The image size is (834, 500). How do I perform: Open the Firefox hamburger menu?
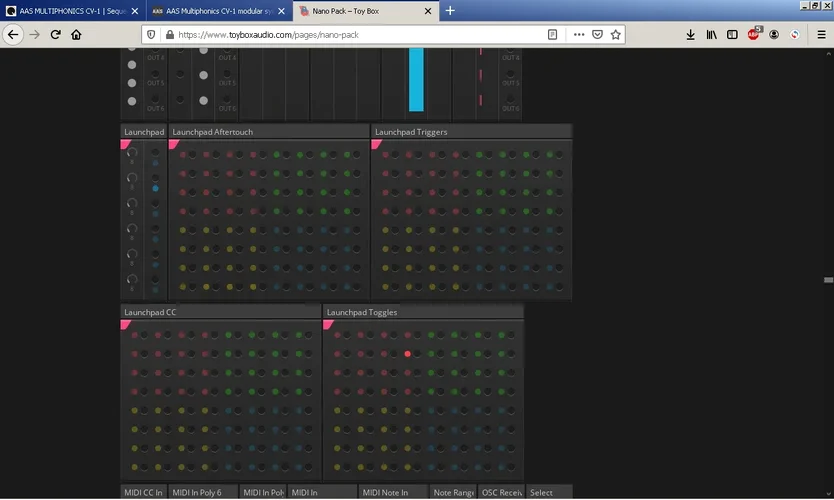tap(821, 34)
